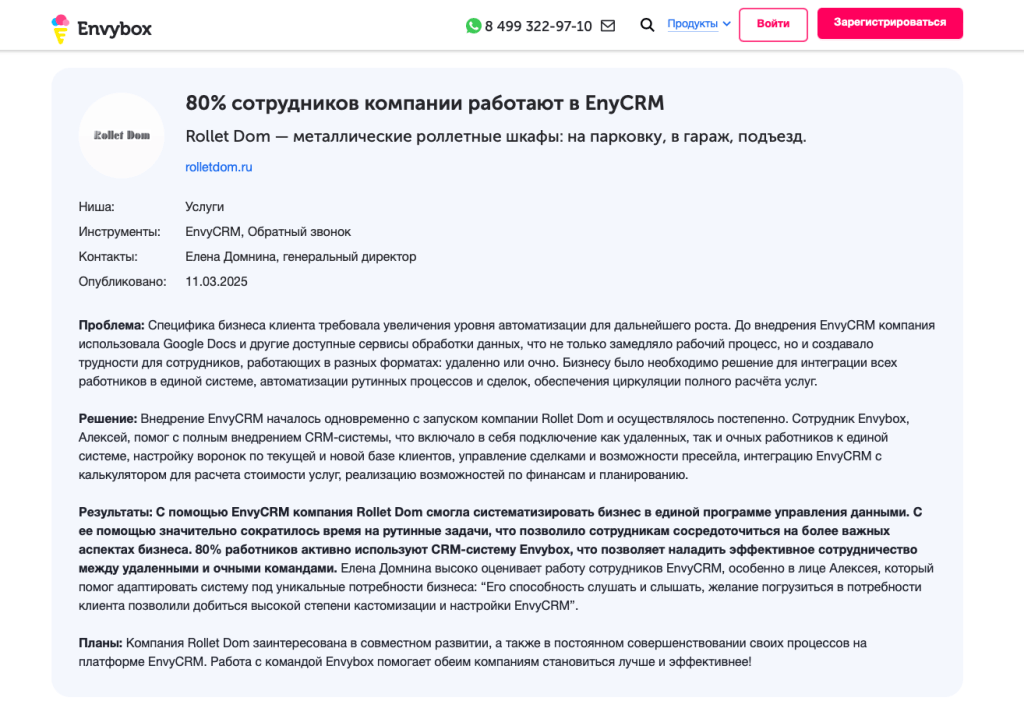
Task: Open the rolletdom.ru website link
Action: pyautogui.click(x=219, y=167)
